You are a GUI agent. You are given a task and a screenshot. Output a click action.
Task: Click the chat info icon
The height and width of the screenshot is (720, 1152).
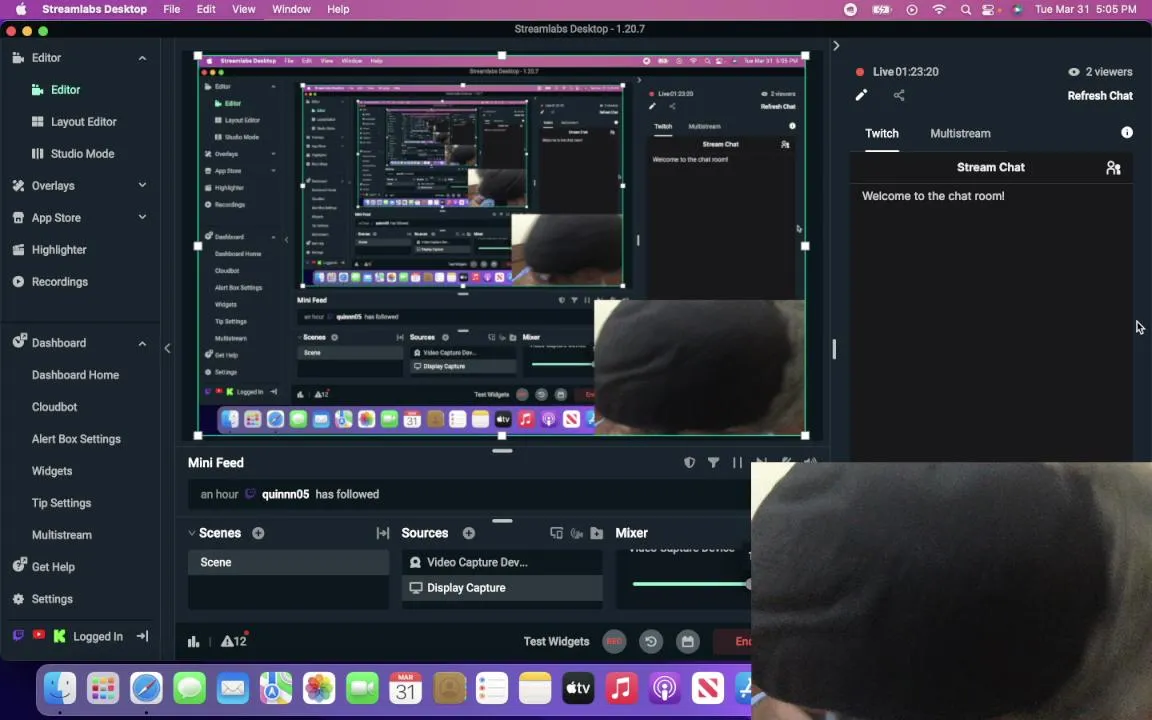pos(1127,132)
